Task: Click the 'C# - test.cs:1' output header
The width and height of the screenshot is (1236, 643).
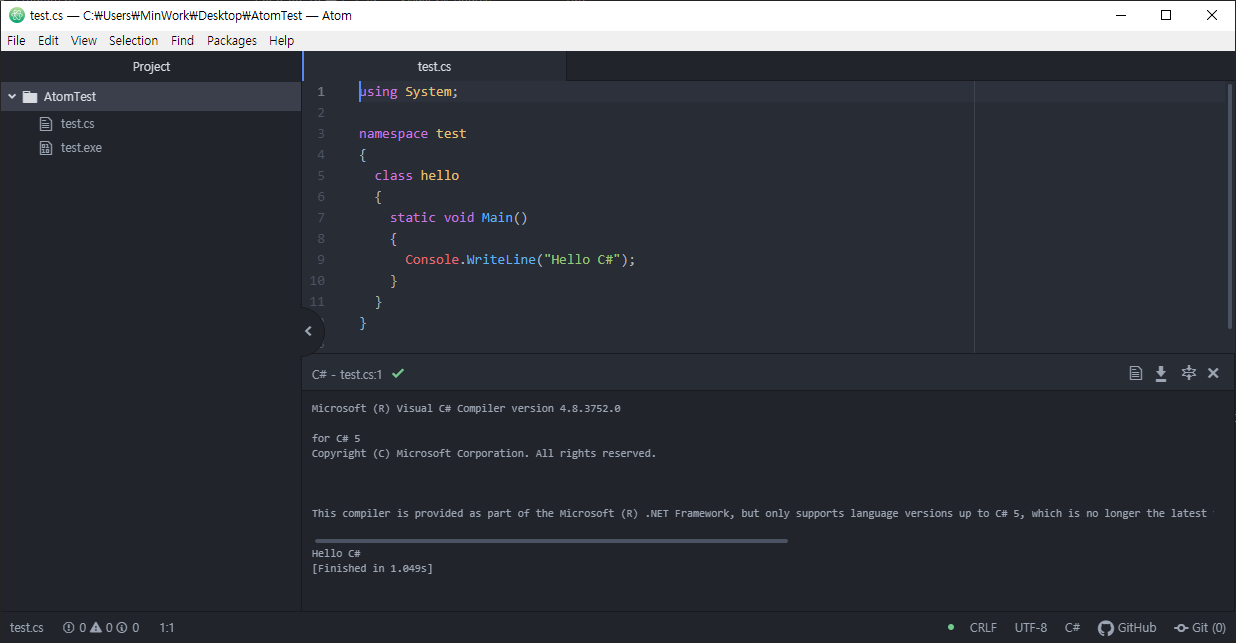Action: 347,374
